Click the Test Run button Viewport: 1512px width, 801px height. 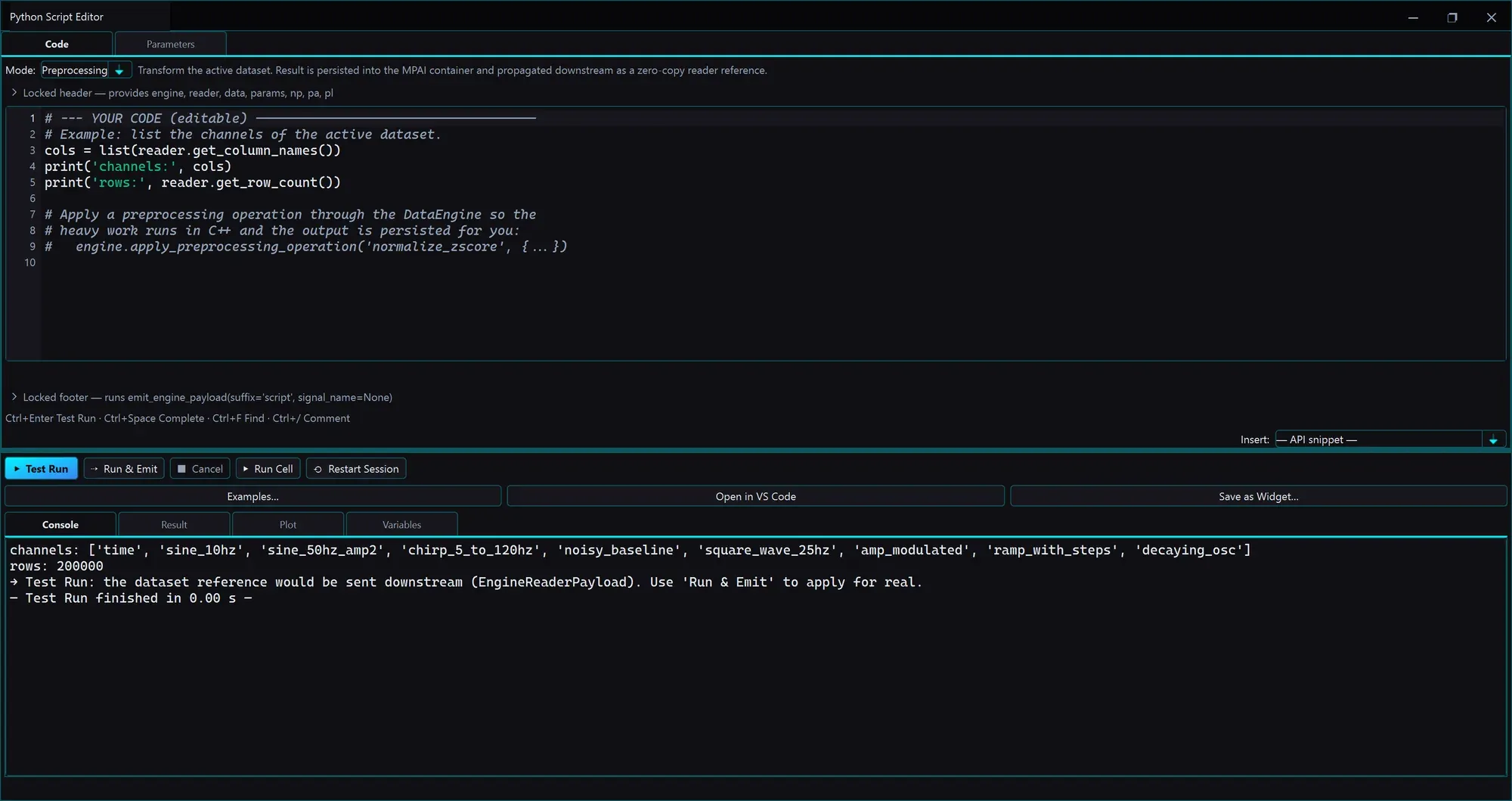click(x=42, y=469)
